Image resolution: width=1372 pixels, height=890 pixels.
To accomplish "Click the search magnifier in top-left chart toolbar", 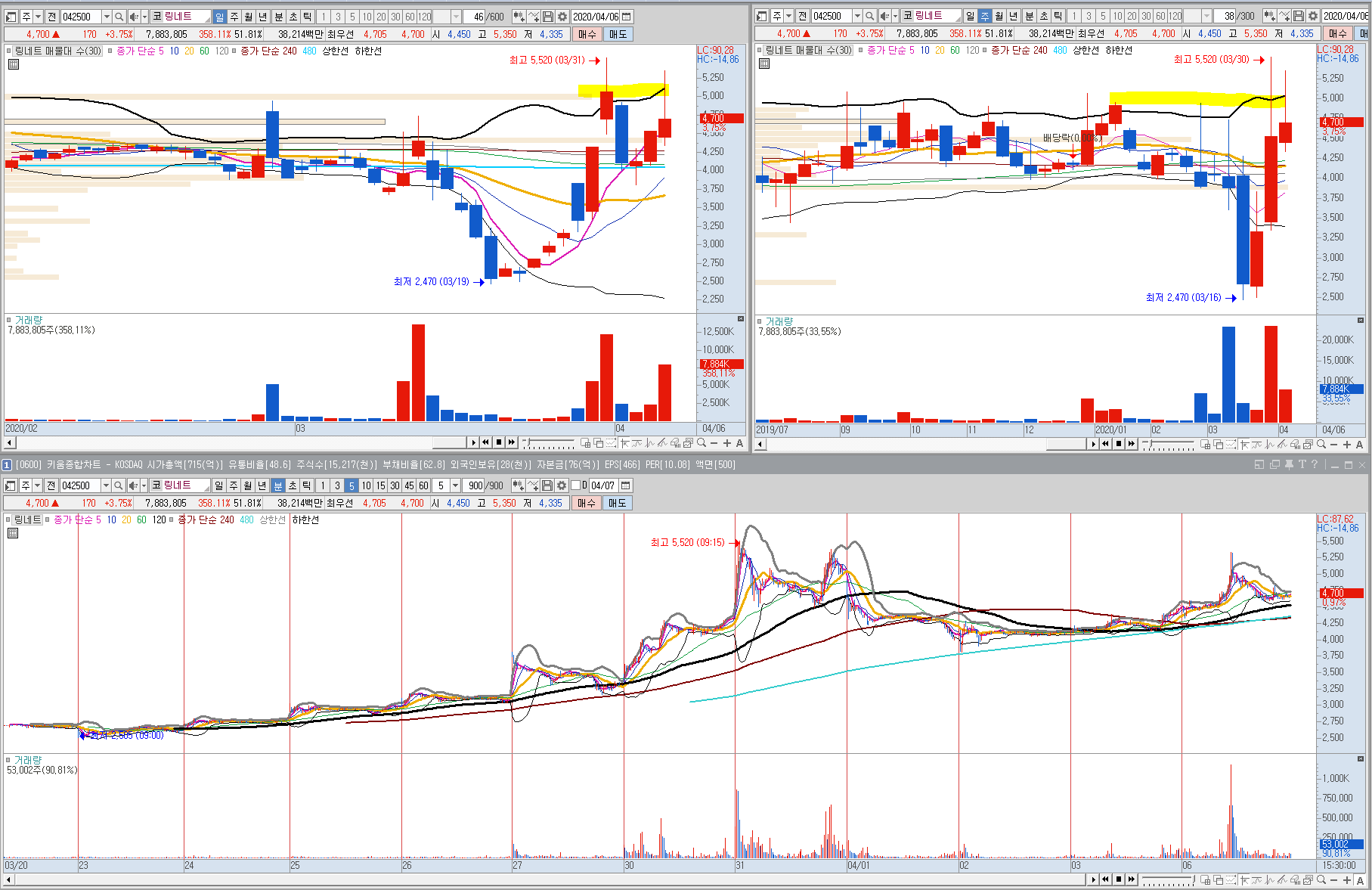I will [119, 17].
